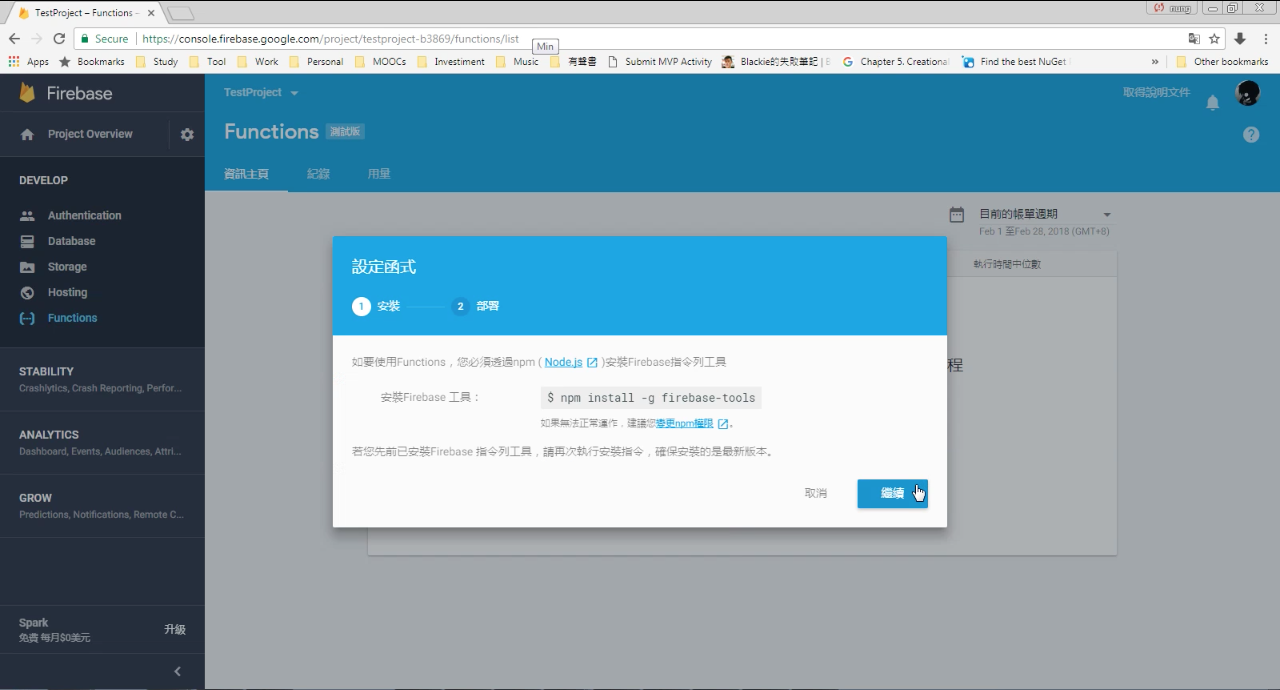Open Project Overview home icon
The image size is (1280, 690).
(x=27, y=134)
